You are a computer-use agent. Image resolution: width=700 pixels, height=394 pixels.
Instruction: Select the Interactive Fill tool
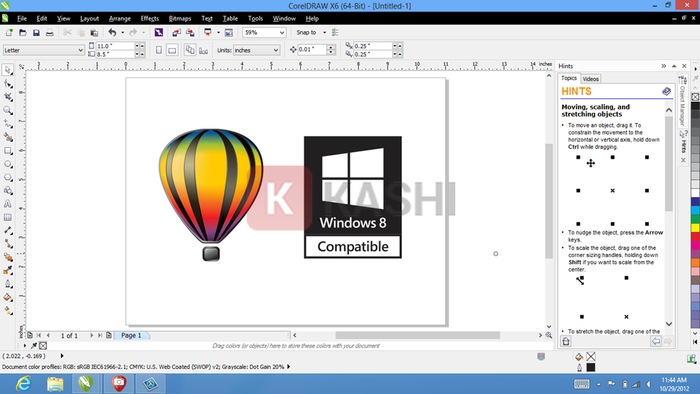[8, 311]
